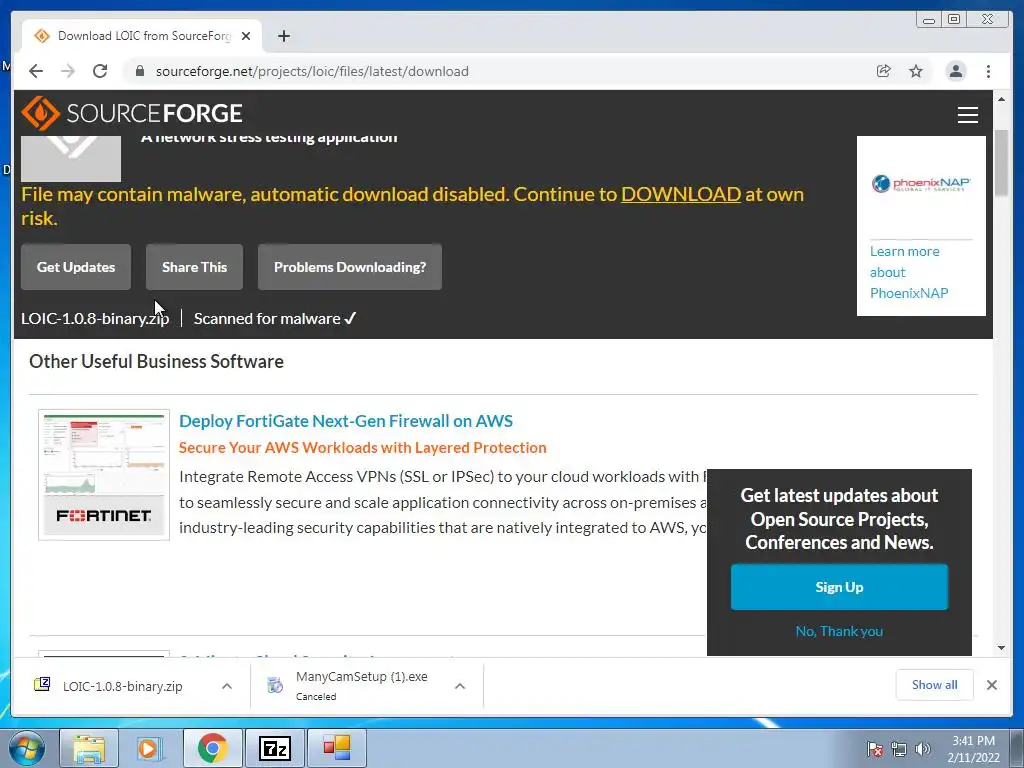1024x768 pixels.
Task: Click Show all downloads
Action: click(935, 684)
